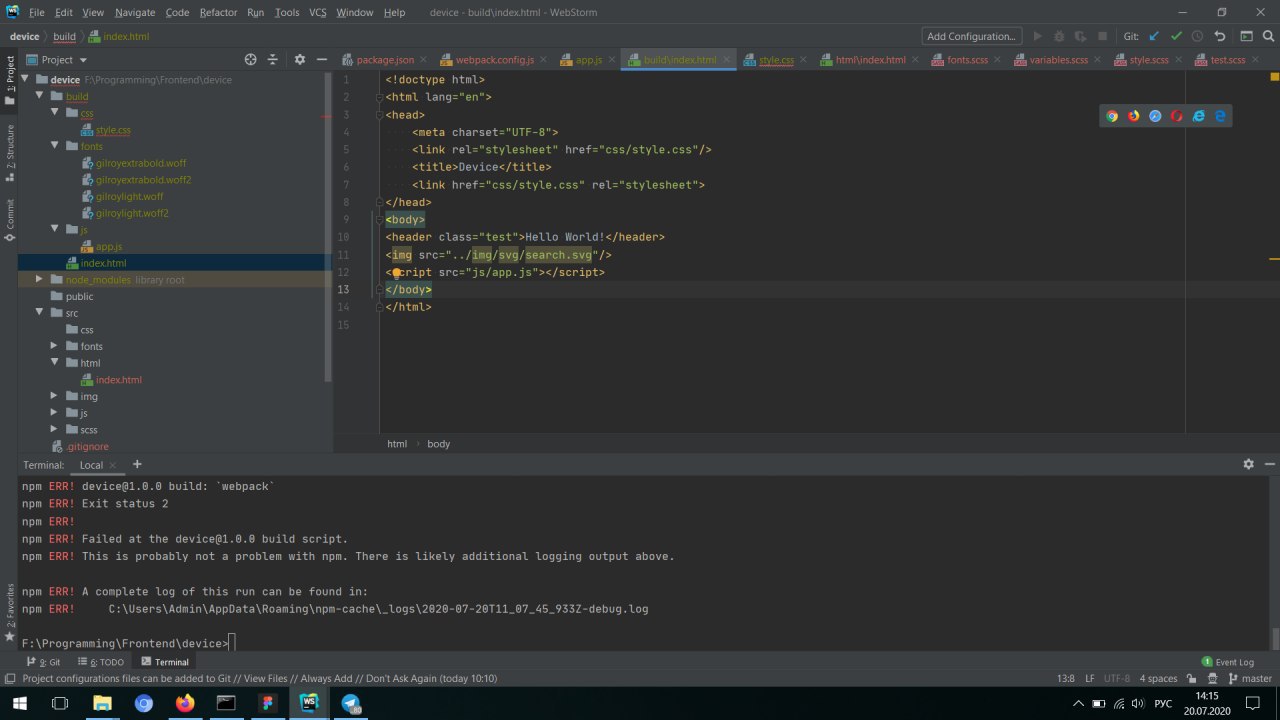Click the Stop square icon
This screenshot has height=720, width=1280.
click(1102, 36)
